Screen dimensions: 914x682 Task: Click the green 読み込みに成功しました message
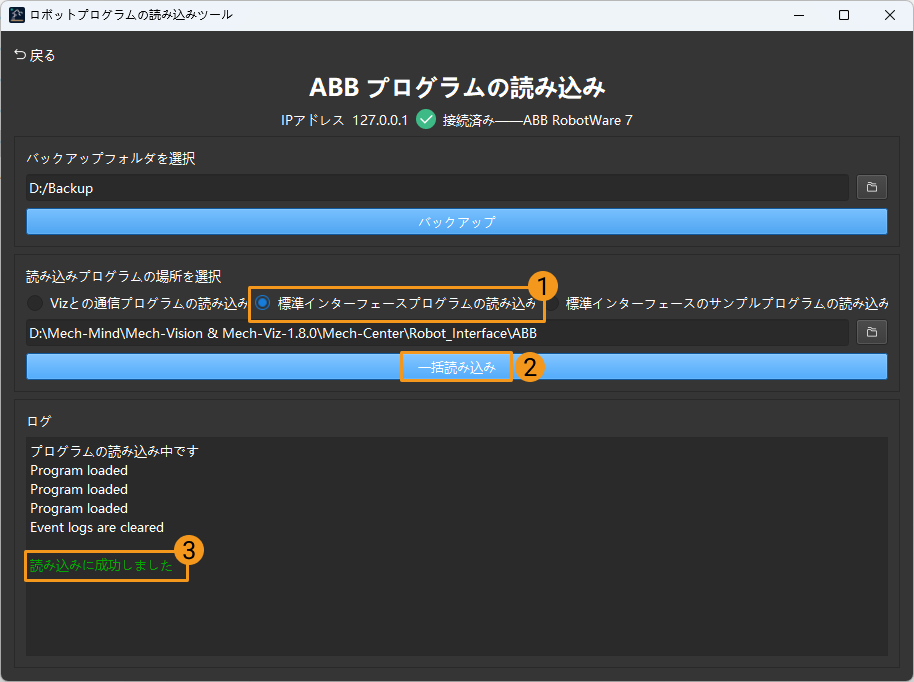[x=101, y=565]
